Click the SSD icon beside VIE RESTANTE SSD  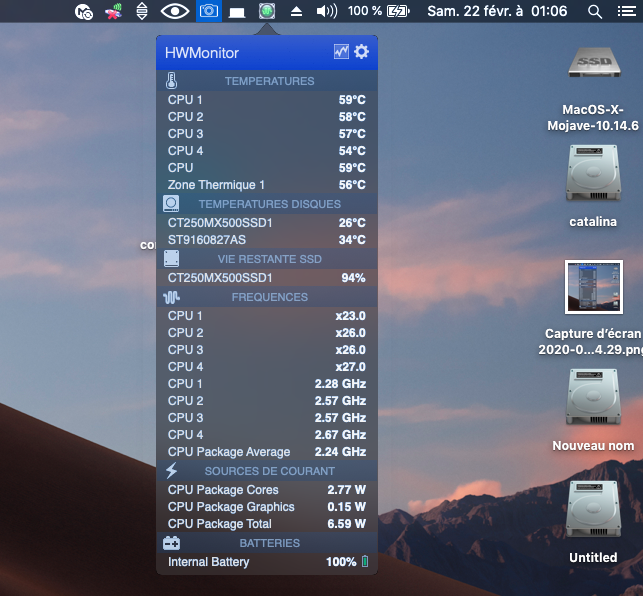171,259
